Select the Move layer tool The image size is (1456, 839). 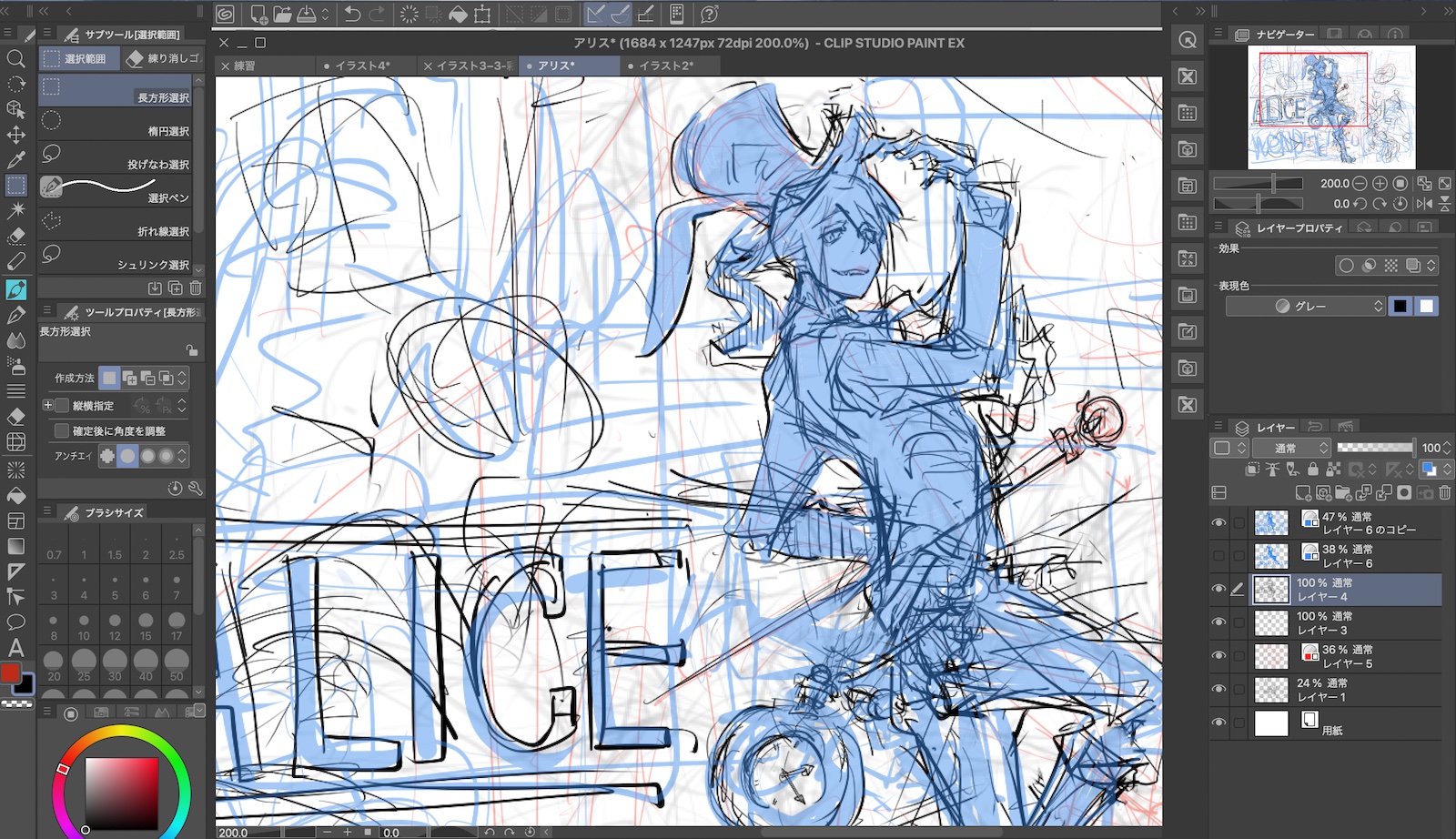[x=15, y=135]
